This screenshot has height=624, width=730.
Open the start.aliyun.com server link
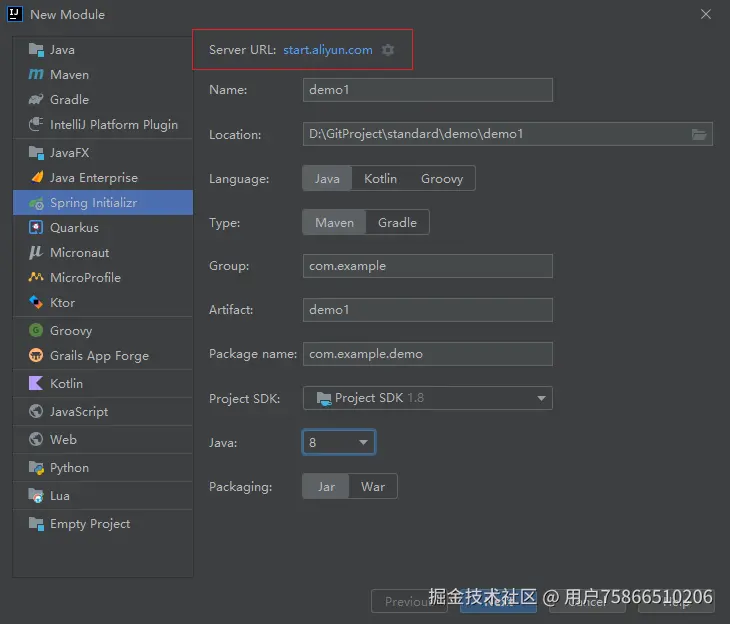point(328,50)
